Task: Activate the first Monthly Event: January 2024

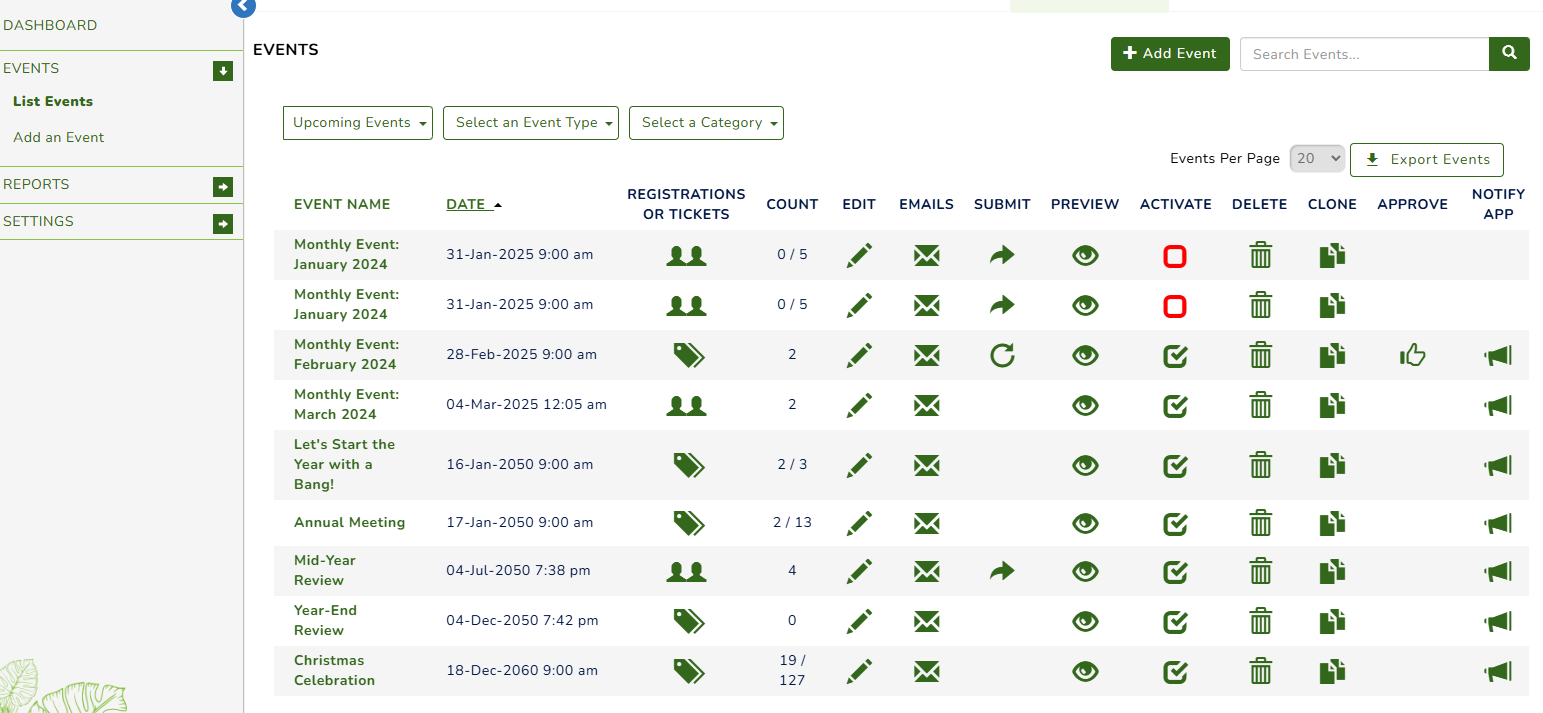Action: click(1174, 256)
